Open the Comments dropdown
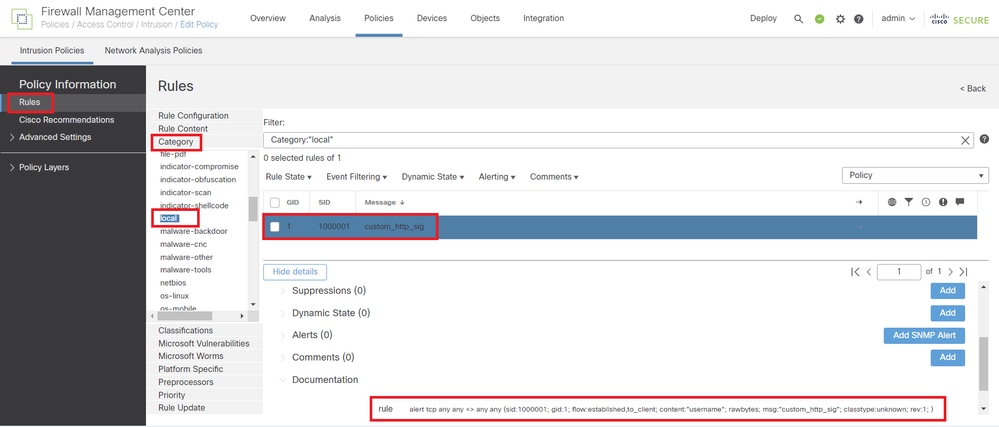The image size is (999, 427). (554, 177)
